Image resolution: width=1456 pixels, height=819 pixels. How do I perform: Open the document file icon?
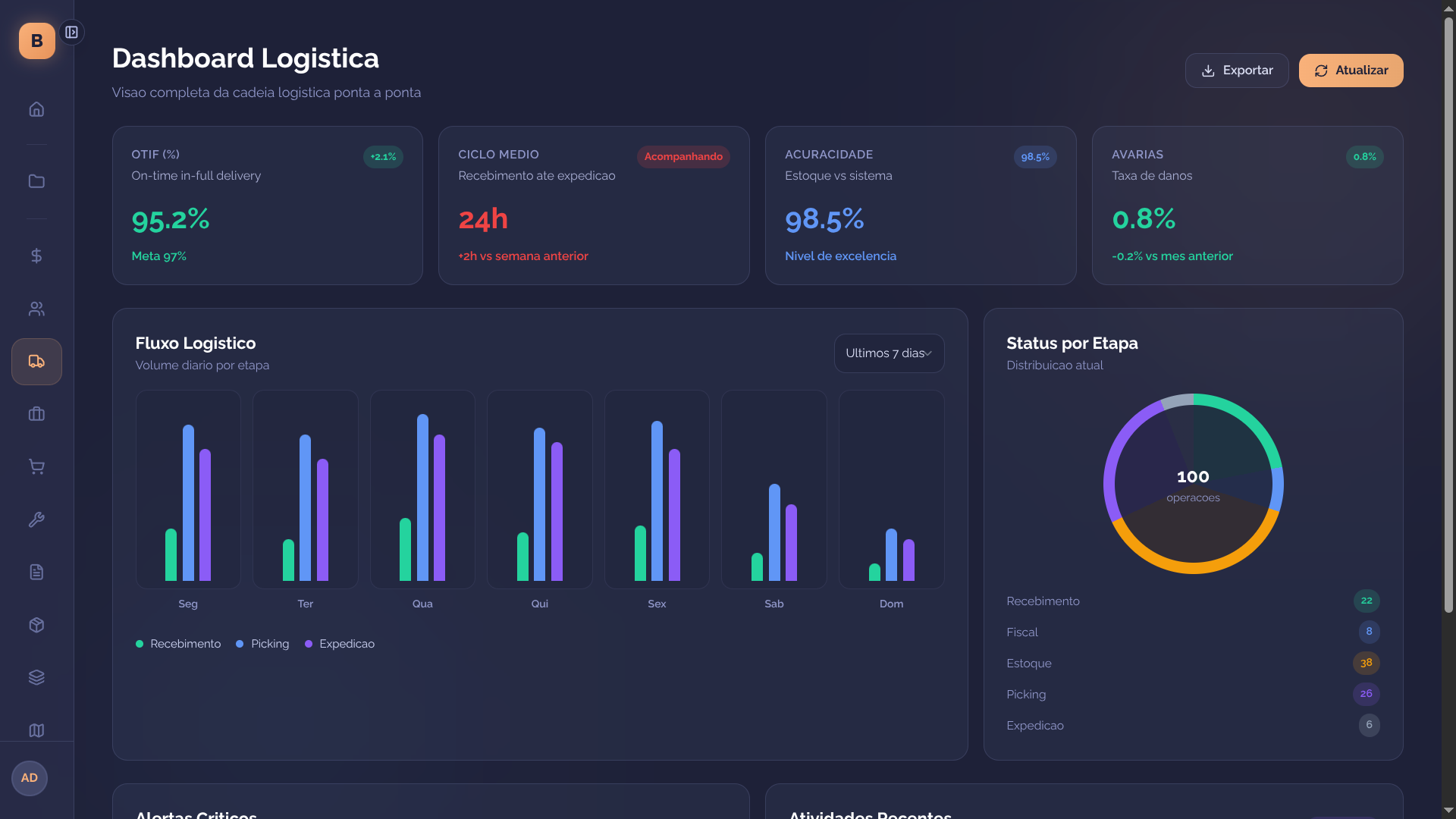(36, 572)
